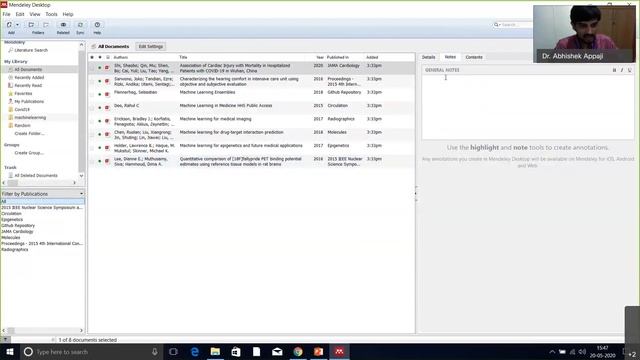The width and height of the screenshot is (640, 360).
Task: Open the Covid19 folder
Action: (22, 109)
